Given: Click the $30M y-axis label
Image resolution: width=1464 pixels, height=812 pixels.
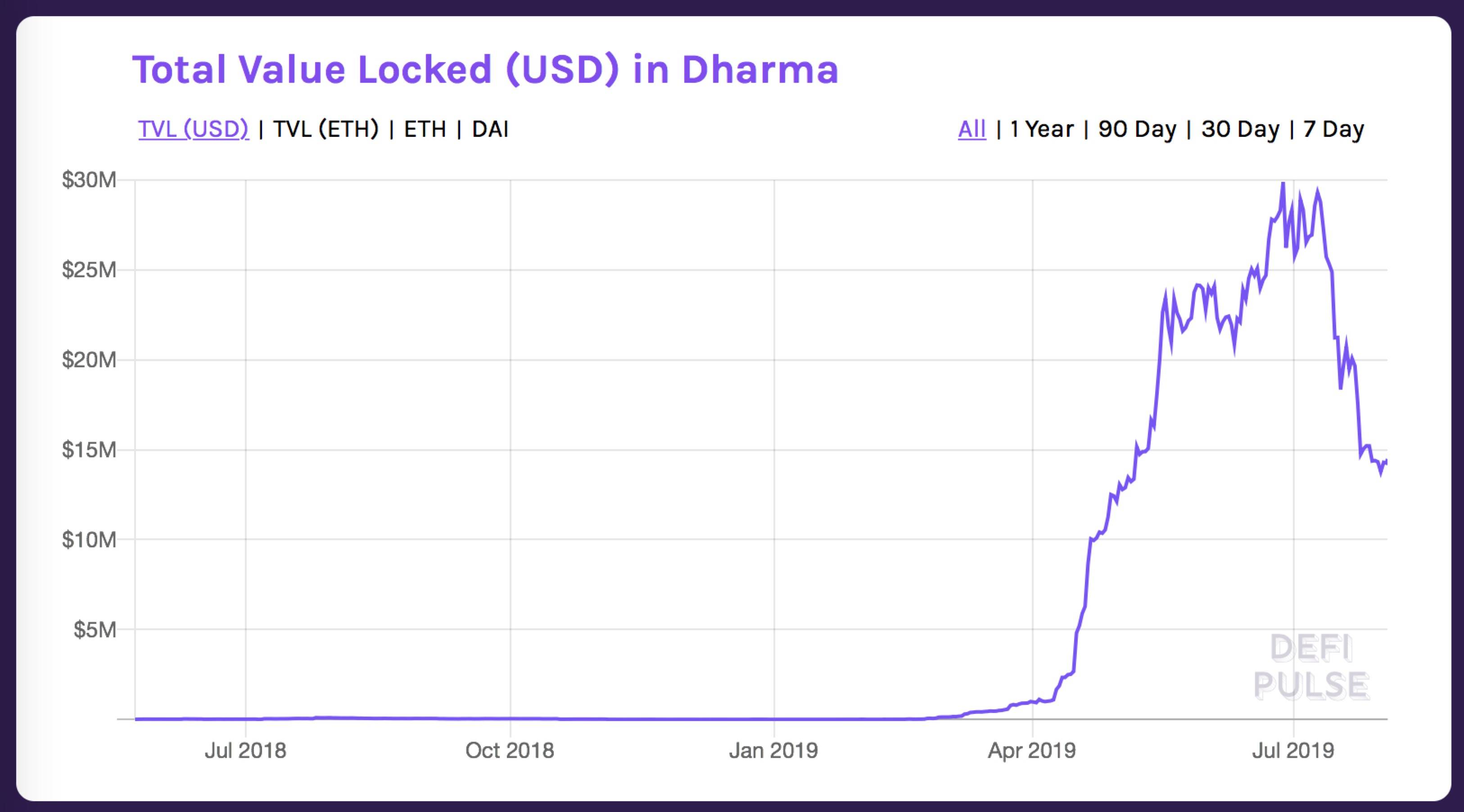Looking at the screenshot, I should pyautogui.click(x=89, y=180).
